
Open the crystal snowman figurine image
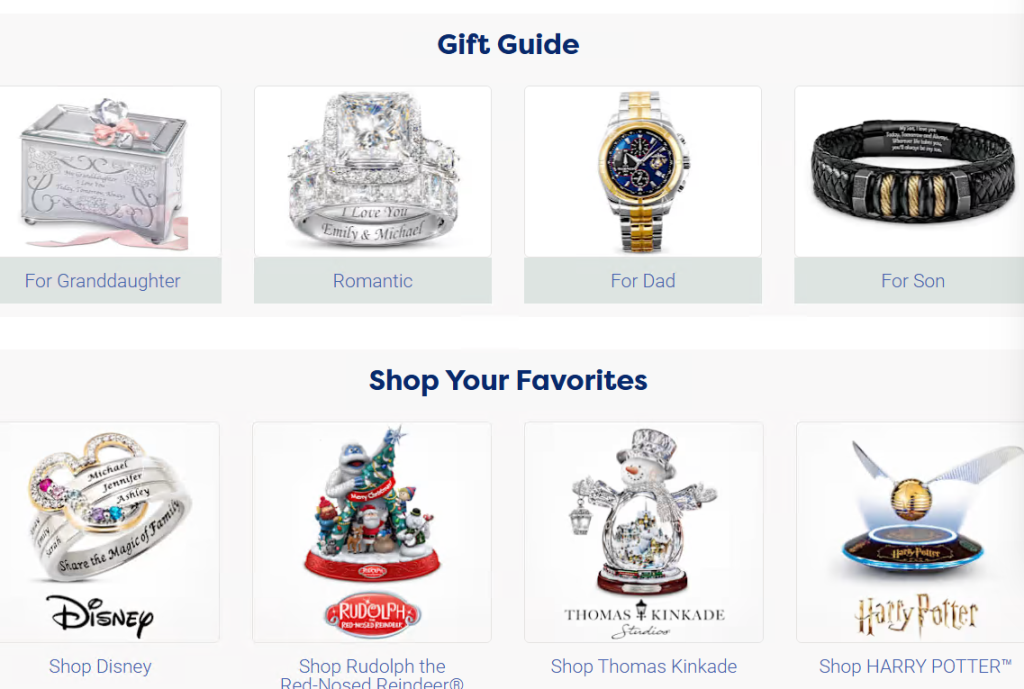tap(644, 511)
